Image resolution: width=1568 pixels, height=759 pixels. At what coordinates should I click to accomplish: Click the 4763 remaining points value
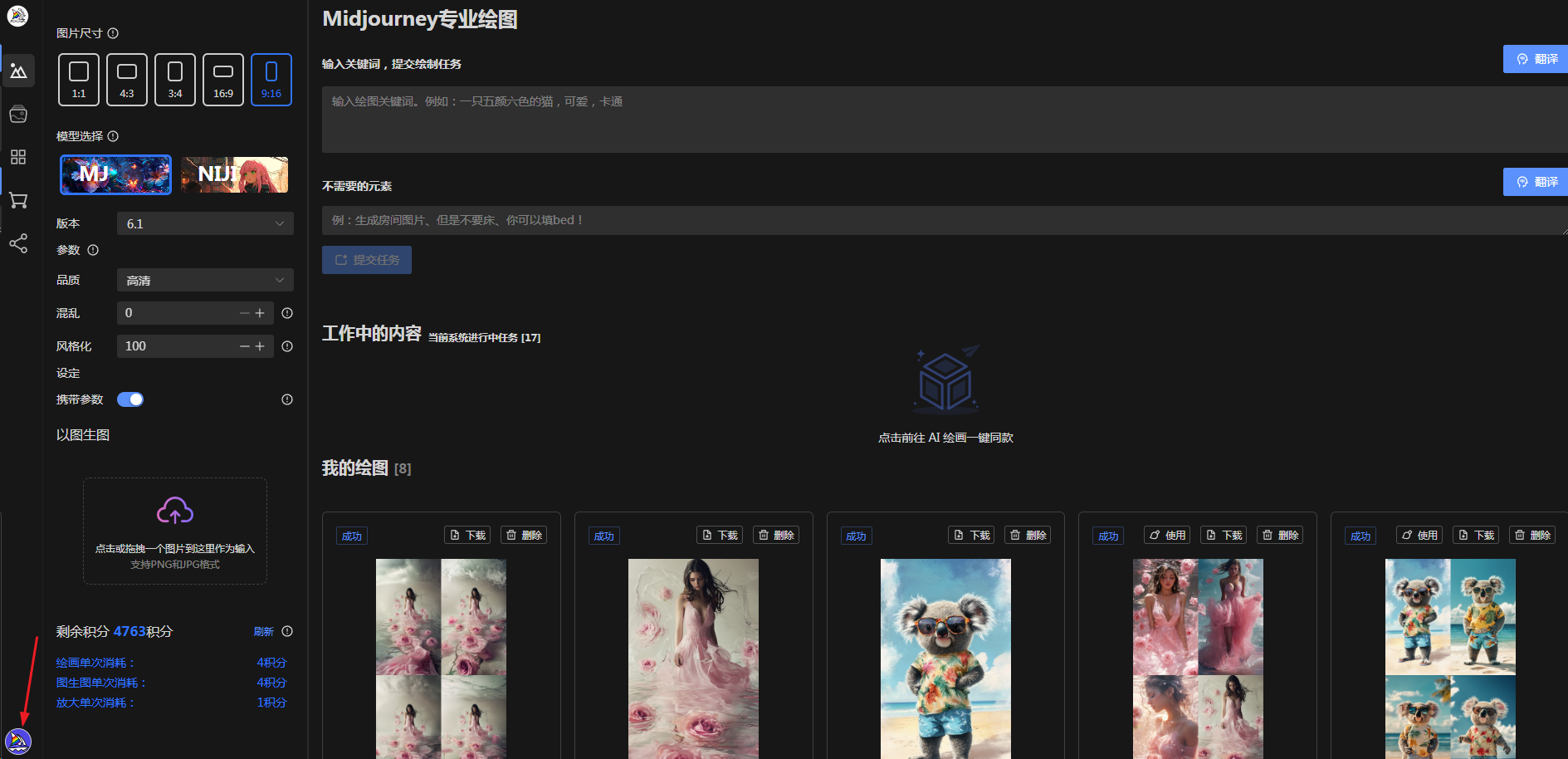click(129, 631)
